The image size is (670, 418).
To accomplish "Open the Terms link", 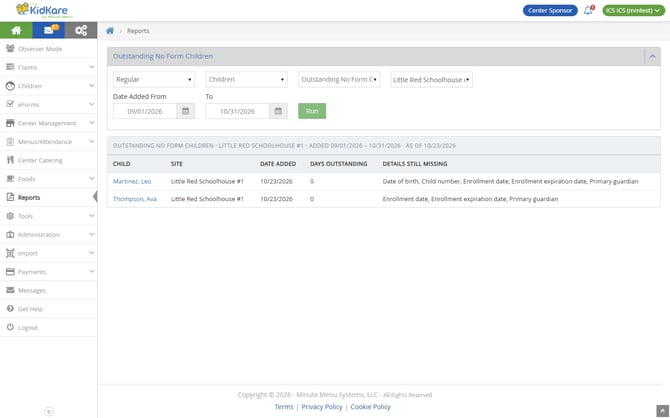I will [284, 407].
